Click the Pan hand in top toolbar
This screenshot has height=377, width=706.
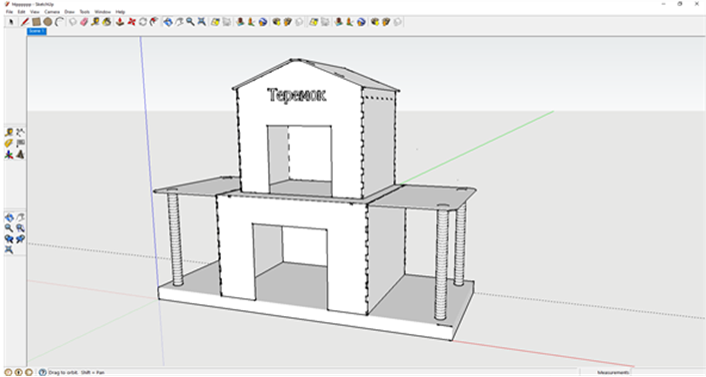click(x=179, y=22)
